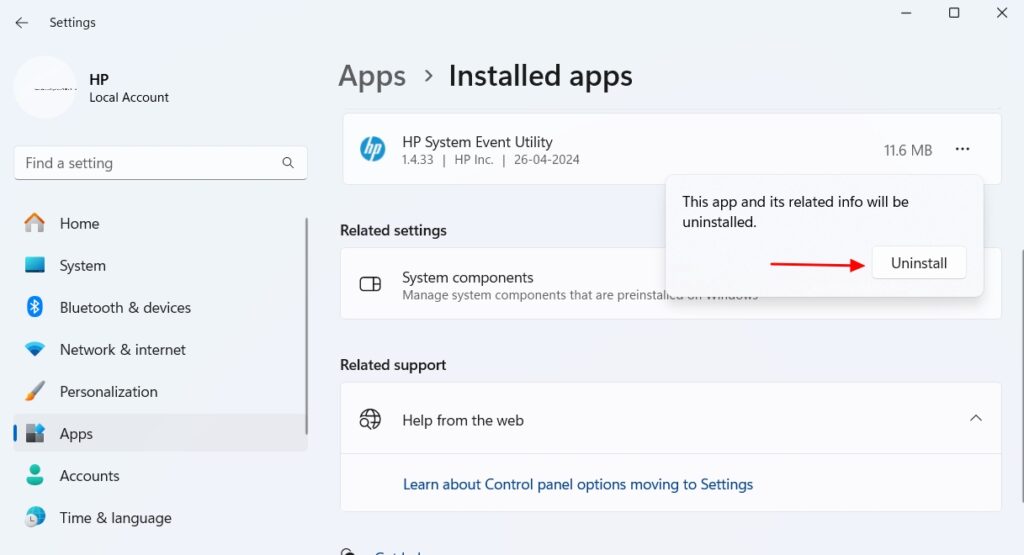Click the search magnifier icon
Image resolution: width=1024 pixels, height=555 pixels.
[x=288, y=163]
